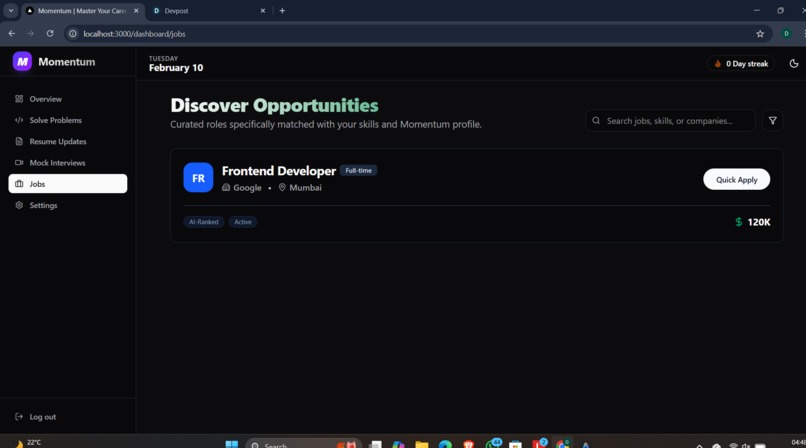This screenshot has height=448, width=806.
Task: Go to Solve Problems section
Action: coord(67,120)
